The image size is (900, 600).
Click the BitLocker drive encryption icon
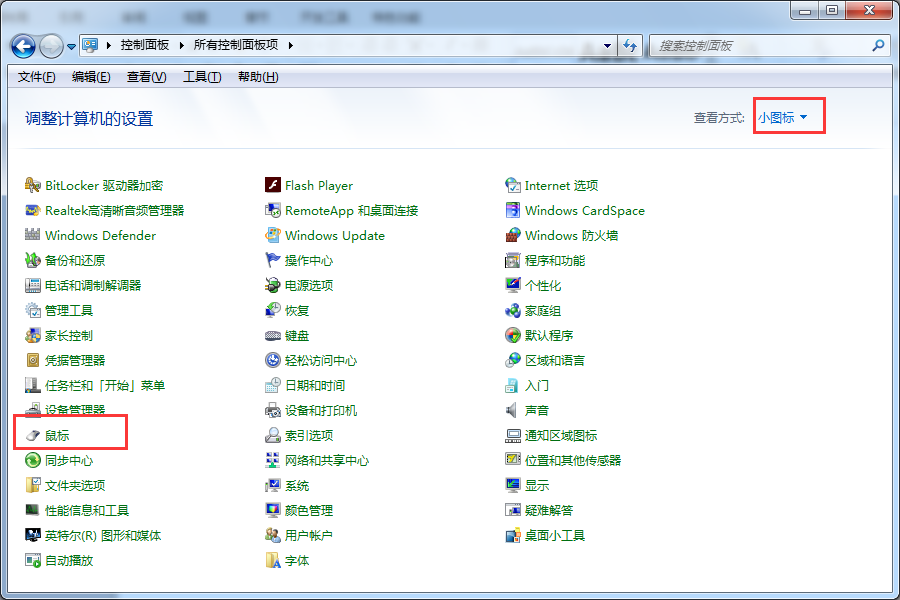33,185
